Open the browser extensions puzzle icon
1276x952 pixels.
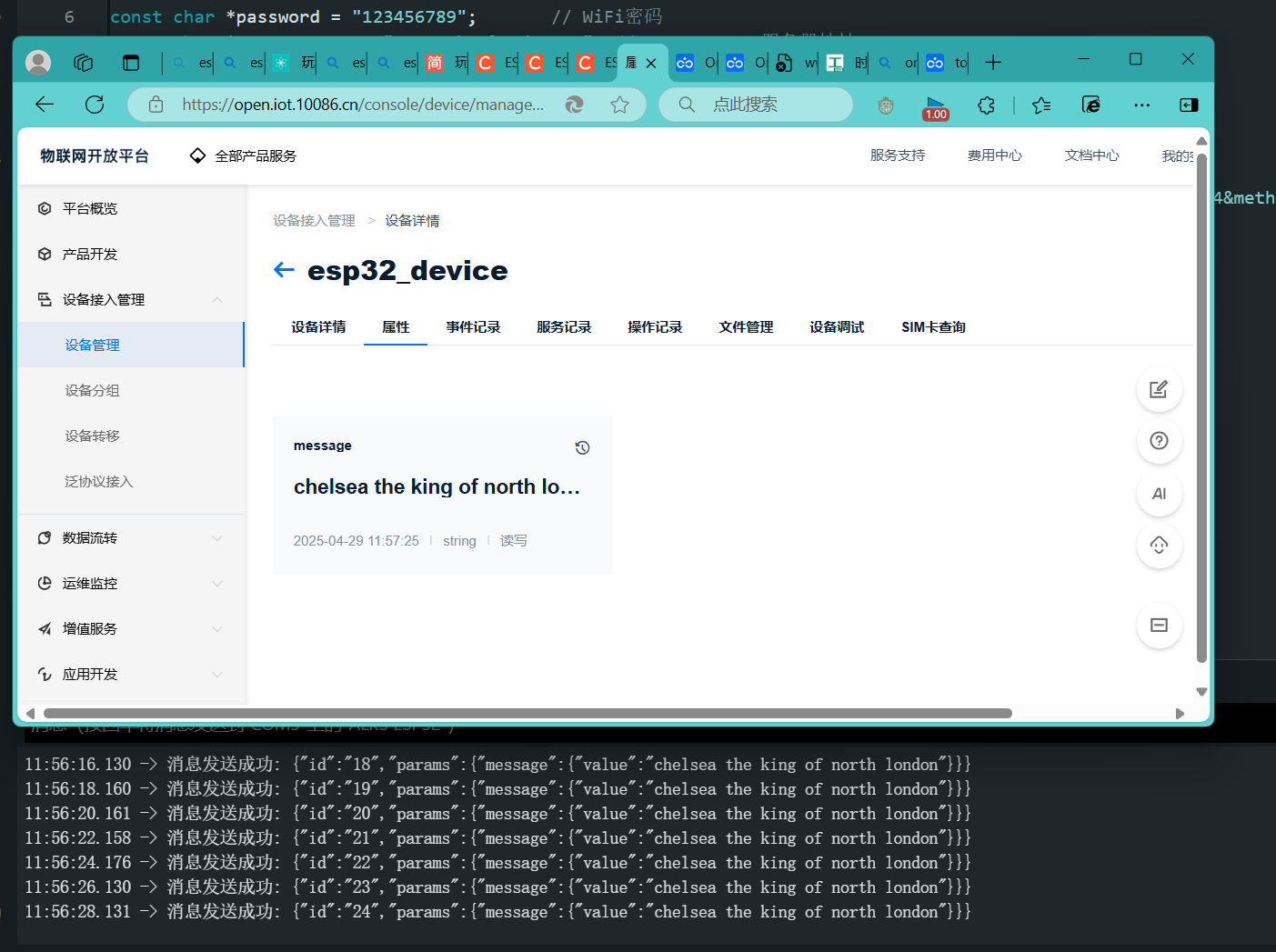point(987,105)
